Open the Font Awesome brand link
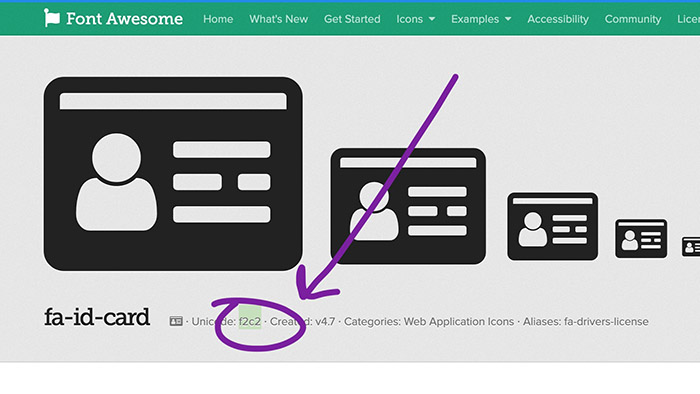This screenshot has width=700, height=394. tap(113, 18)
